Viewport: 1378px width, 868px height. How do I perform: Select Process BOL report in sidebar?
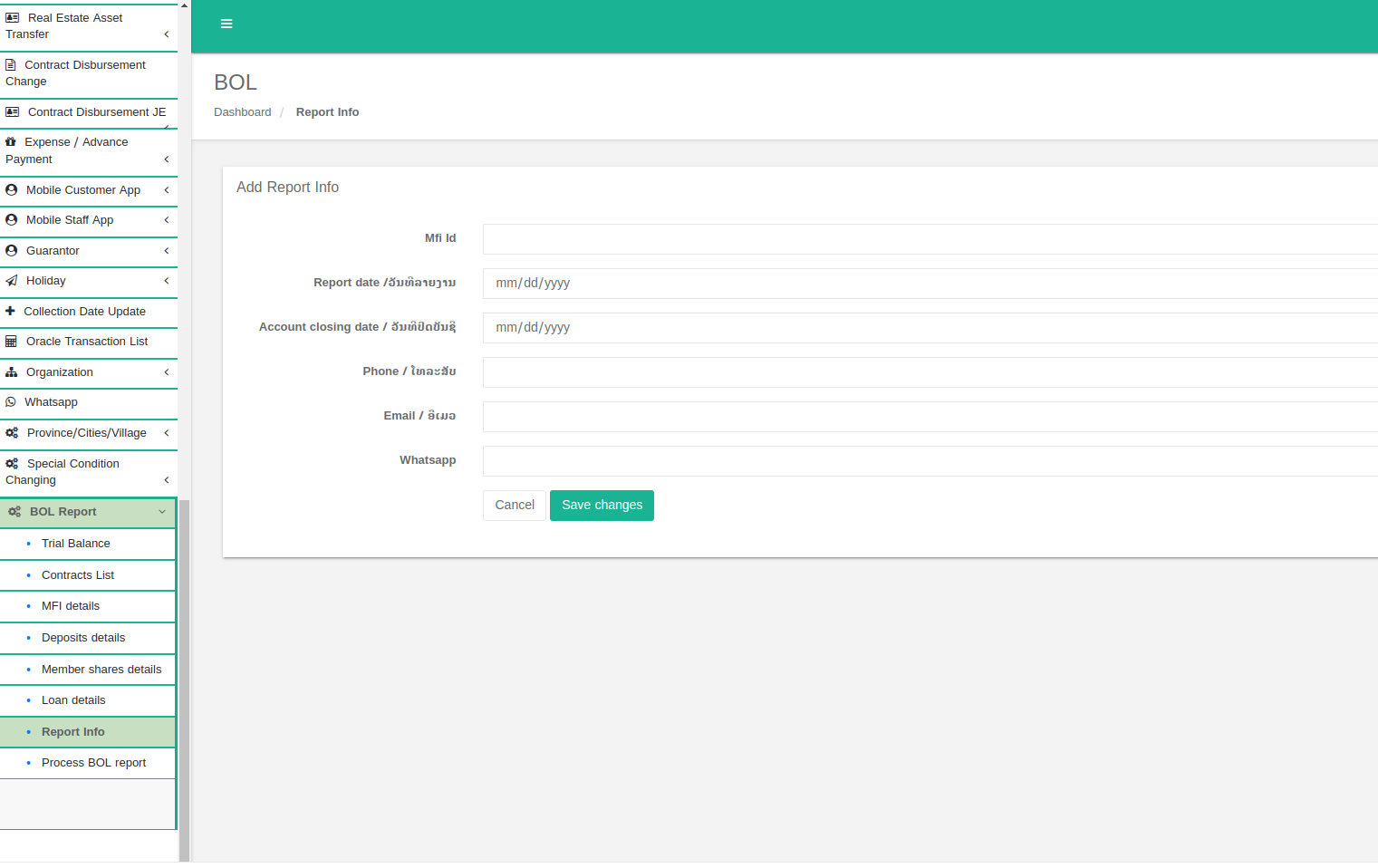pos(93,763)
